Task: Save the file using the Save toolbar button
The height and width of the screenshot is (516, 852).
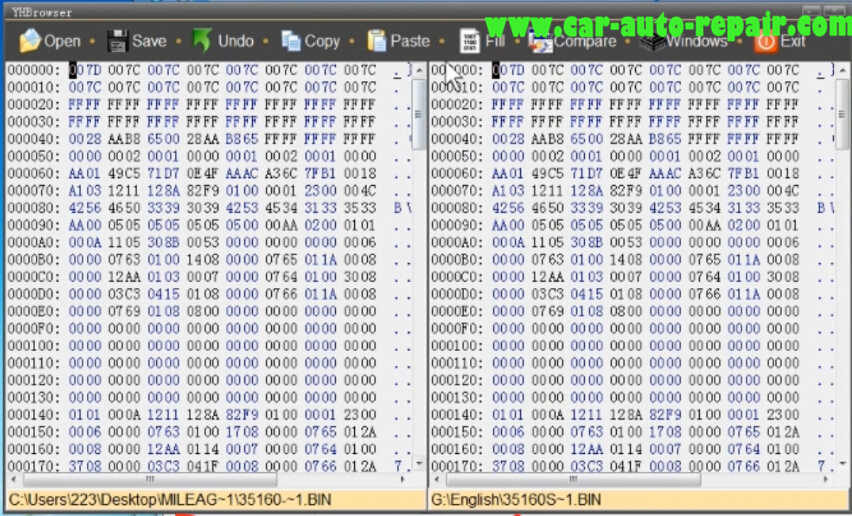Action: 137,41
